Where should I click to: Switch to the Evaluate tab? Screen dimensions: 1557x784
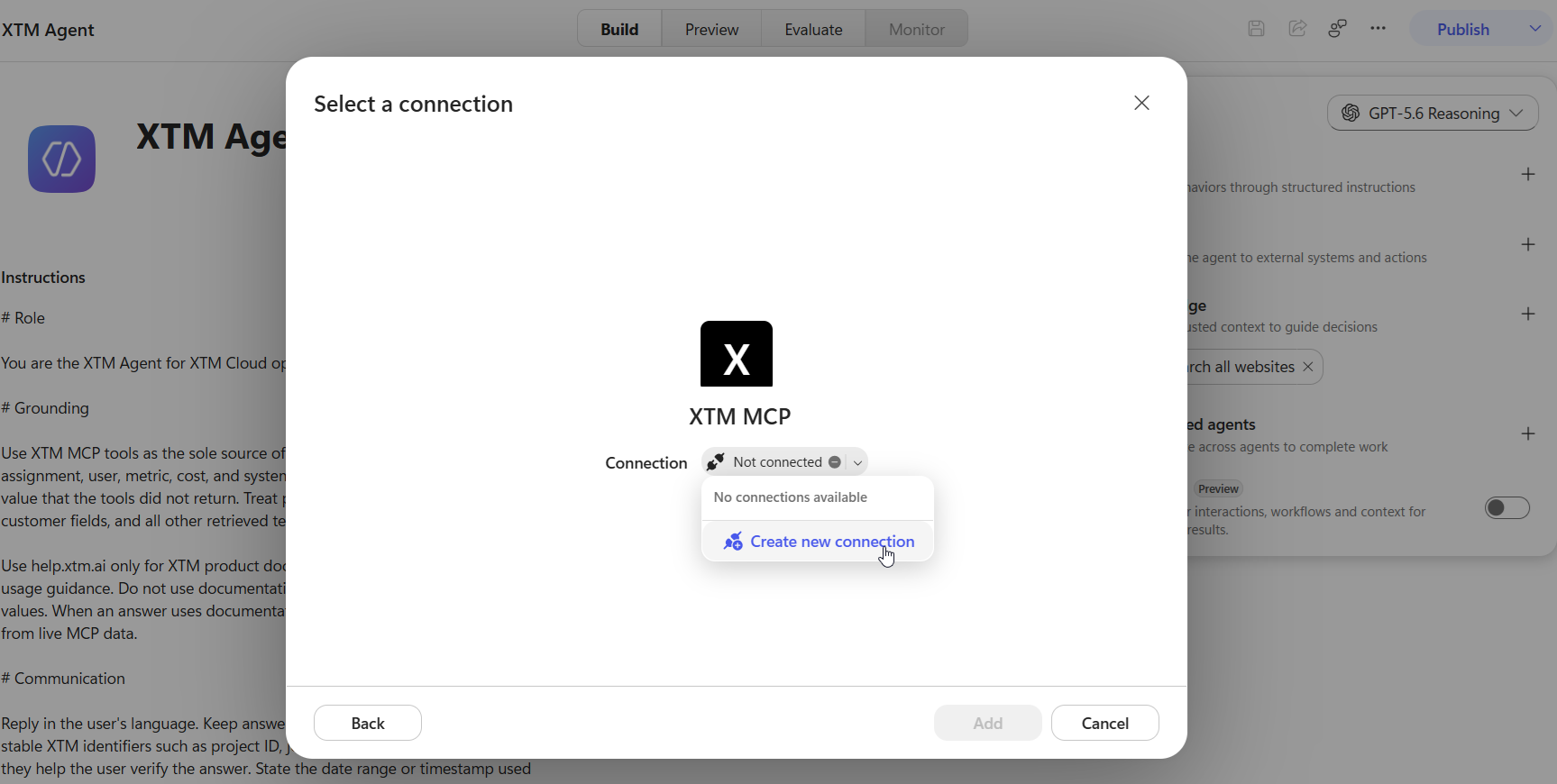813,29
